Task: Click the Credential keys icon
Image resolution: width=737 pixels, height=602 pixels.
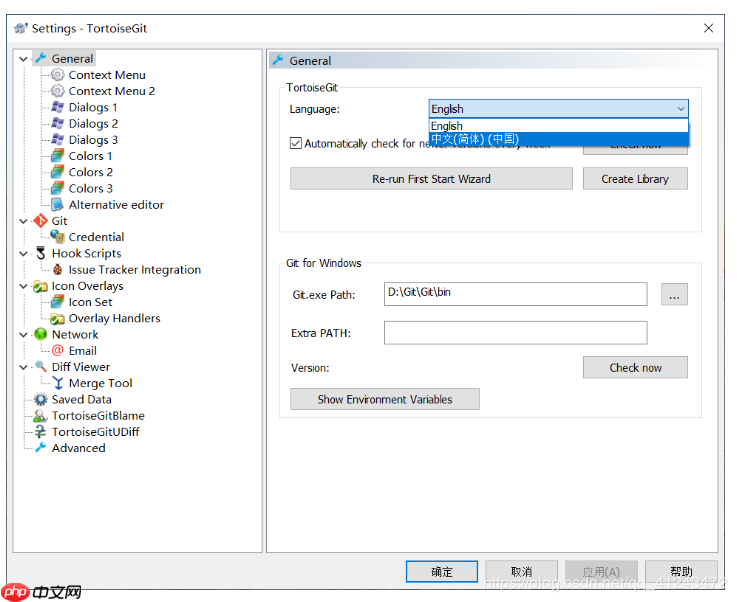Action: (x=57, y=236)
